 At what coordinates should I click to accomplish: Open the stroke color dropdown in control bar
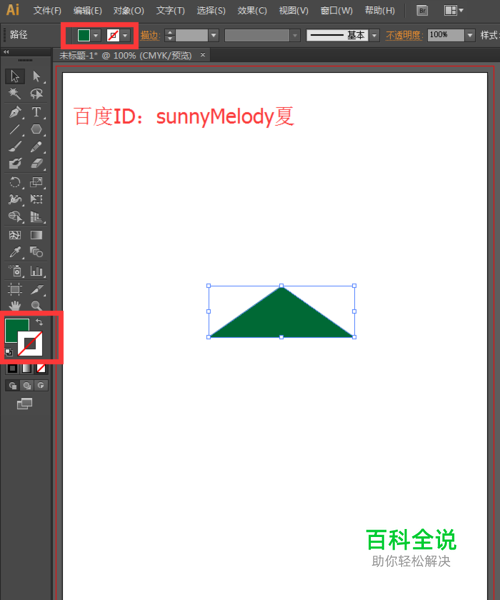[125, 35]
